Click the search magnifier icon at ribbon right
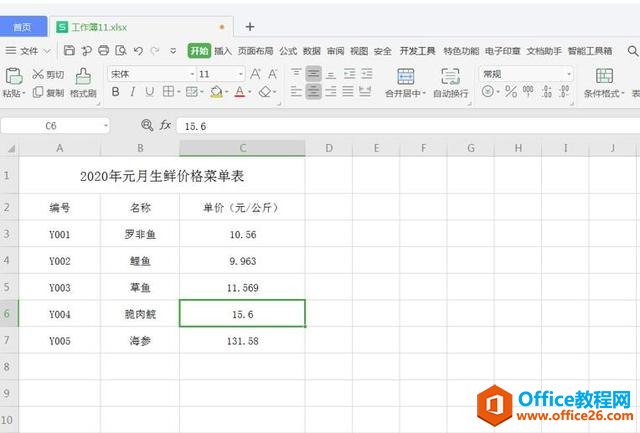The image size is (640, 433). pos(632,51)
